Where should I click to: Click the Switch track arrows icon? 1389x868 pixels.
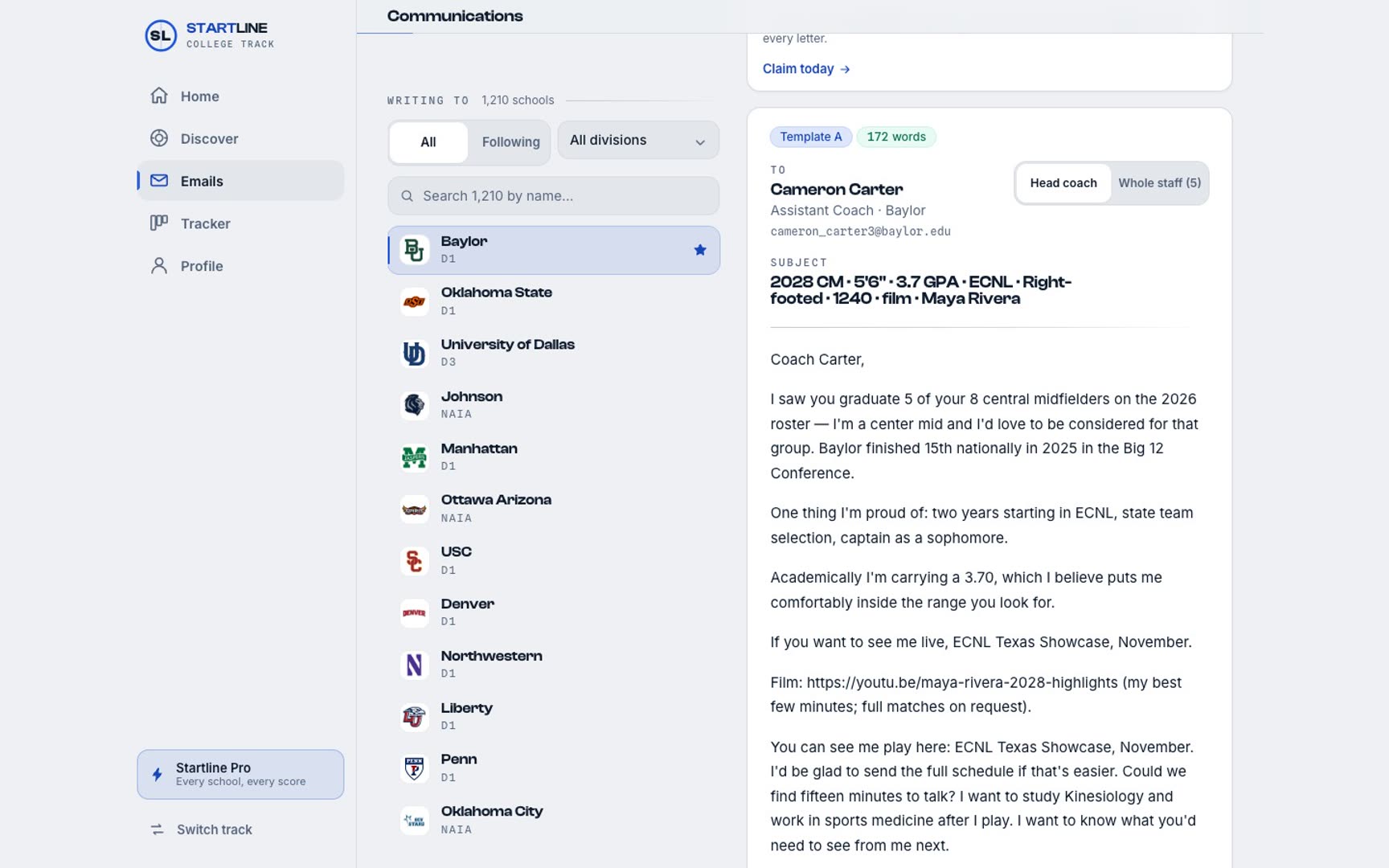pos(158,829)
